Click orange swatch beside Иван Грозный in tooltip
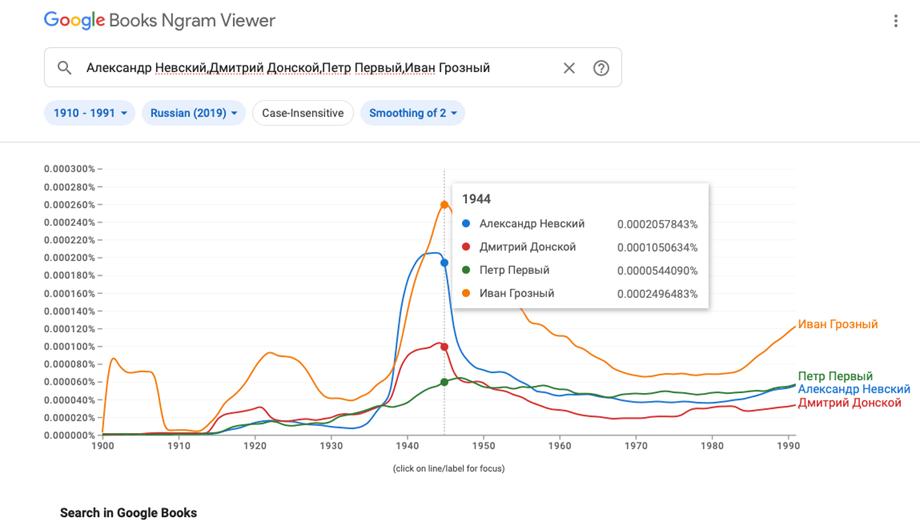 (x=466, y=293)
